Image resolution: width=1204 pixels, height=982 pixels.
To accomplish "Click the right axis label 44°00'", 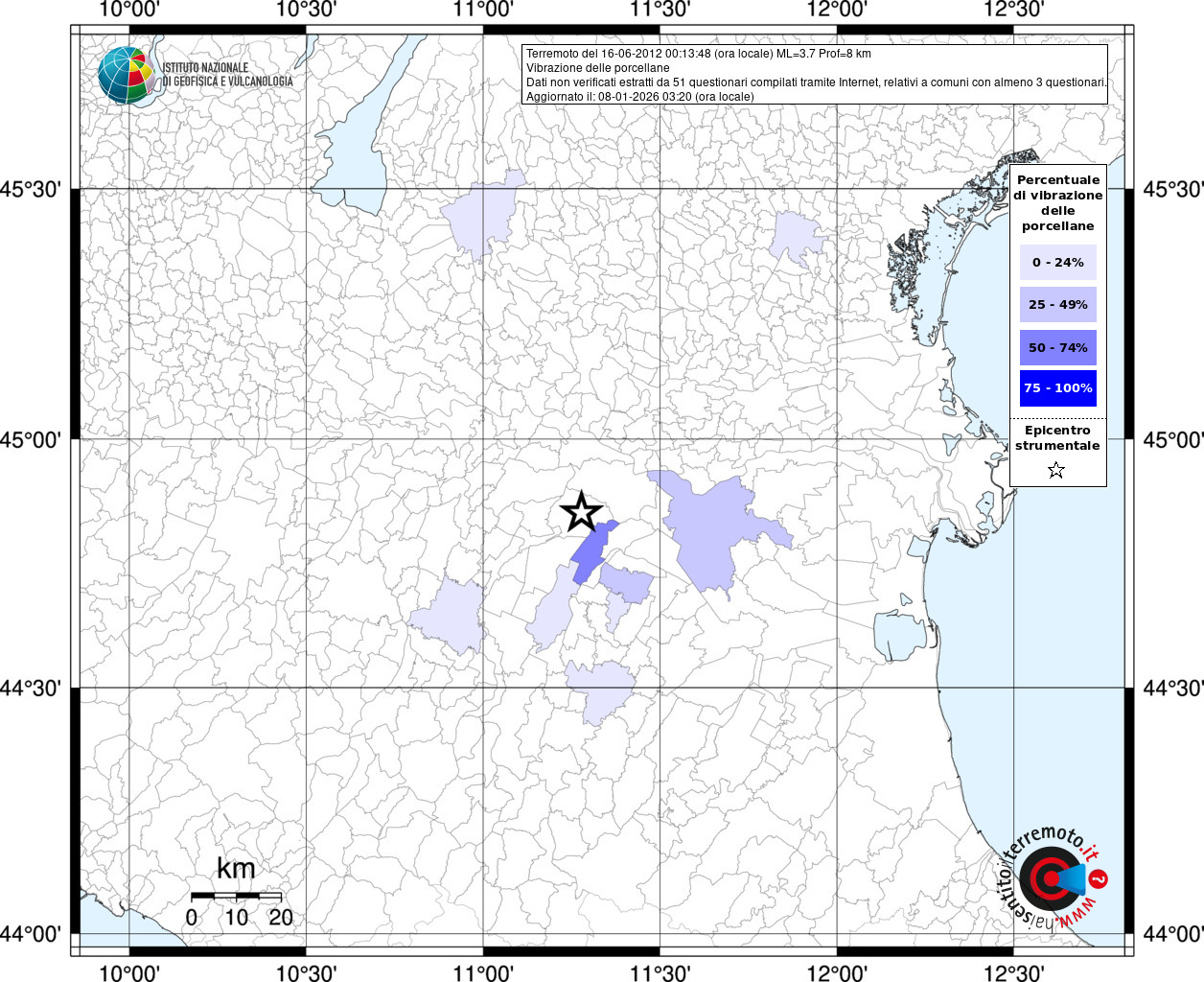I will [1171, 933].
